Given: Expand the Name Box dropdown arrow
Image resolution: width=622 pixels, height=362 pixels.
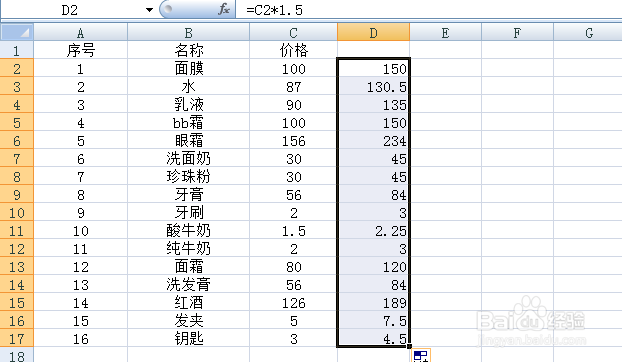Looking at the screenshot, I should click(x=149, y=10).
